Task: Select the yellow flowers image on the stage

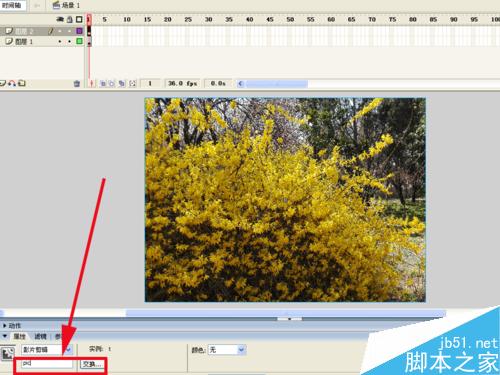Action: click(x=285, y=200)
